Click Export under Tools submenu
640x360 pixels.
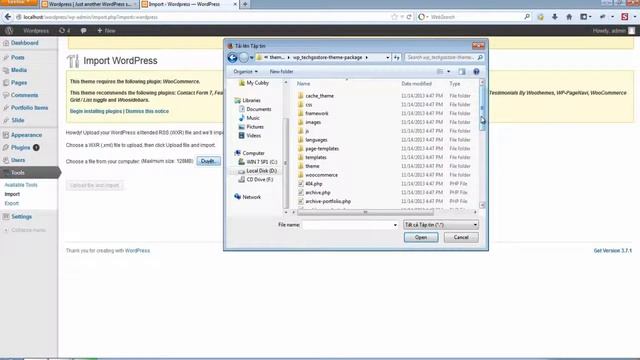pos(12,203)
